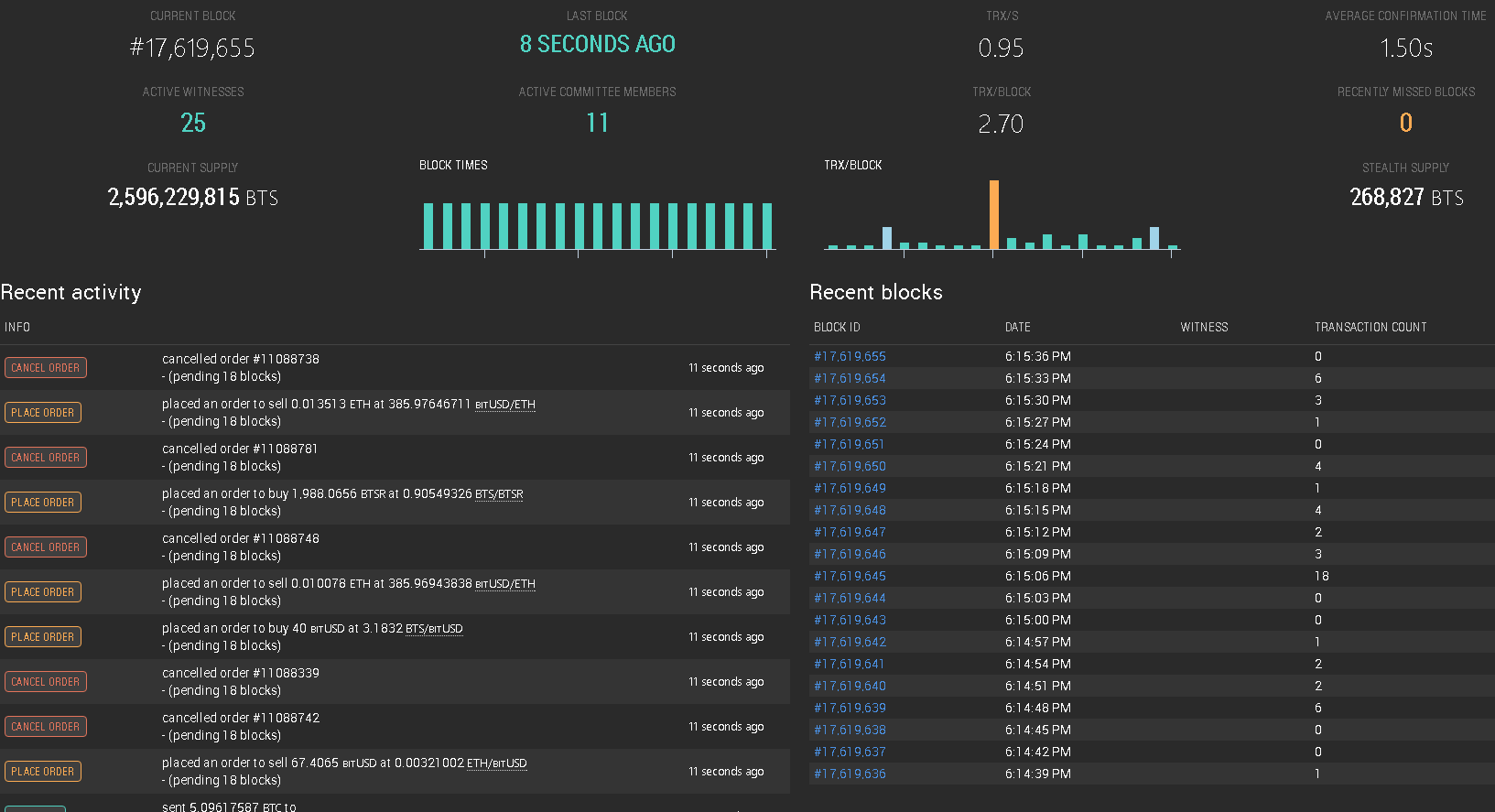
Task: Click the Place Order tag for the 0.013513 ETH sell order
Action: click(43, 413)
